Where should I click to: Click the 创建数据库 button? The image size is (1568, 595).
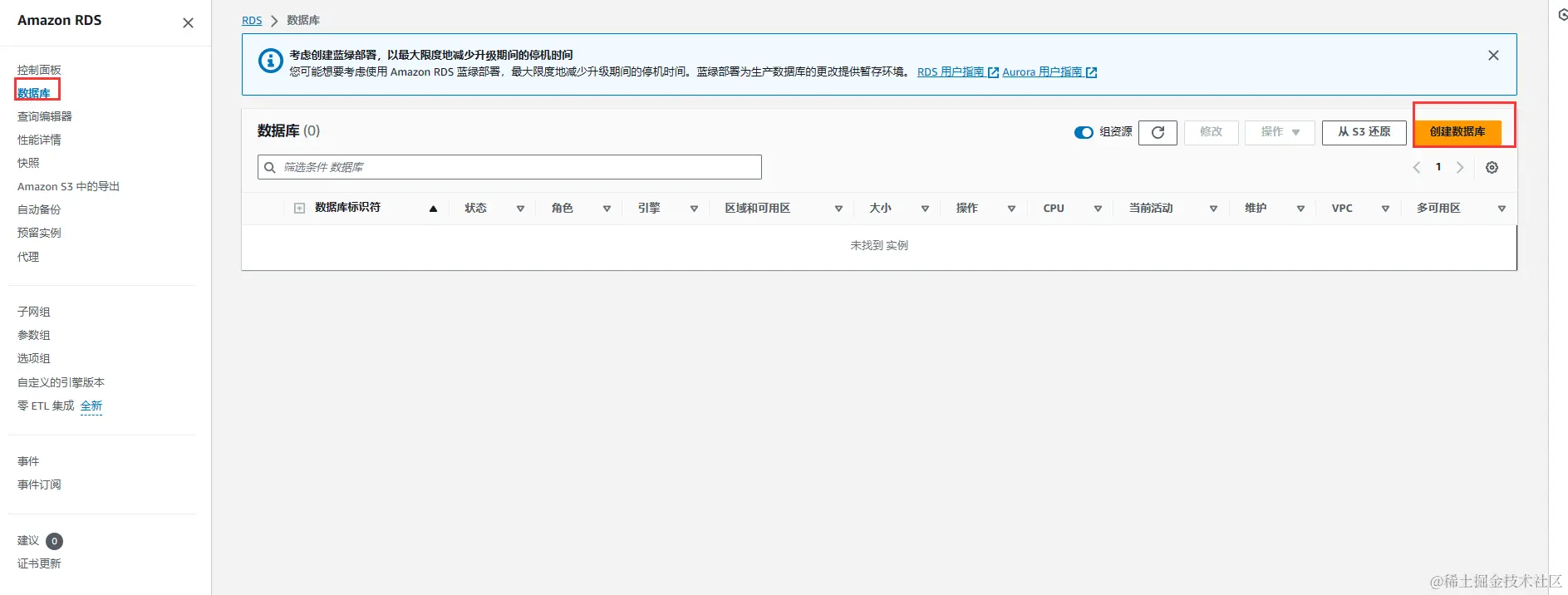click(1457, 132)
